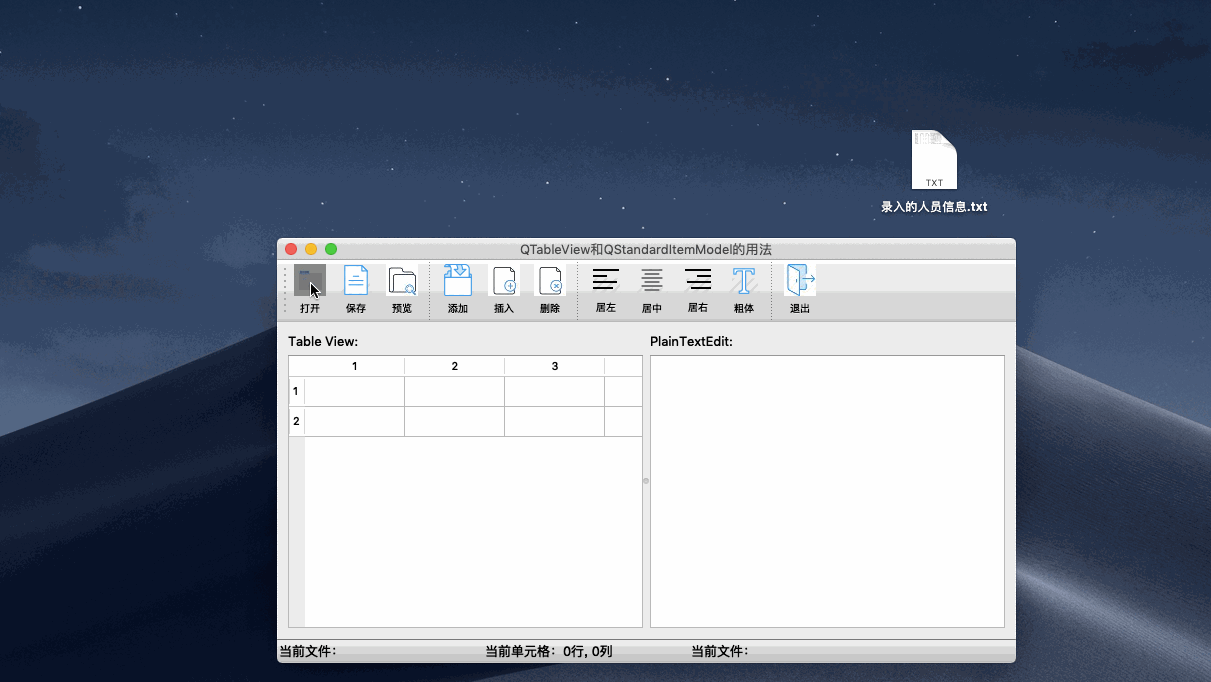
Task: Insert a row using 插入 icon
Action: pos(504,280)
